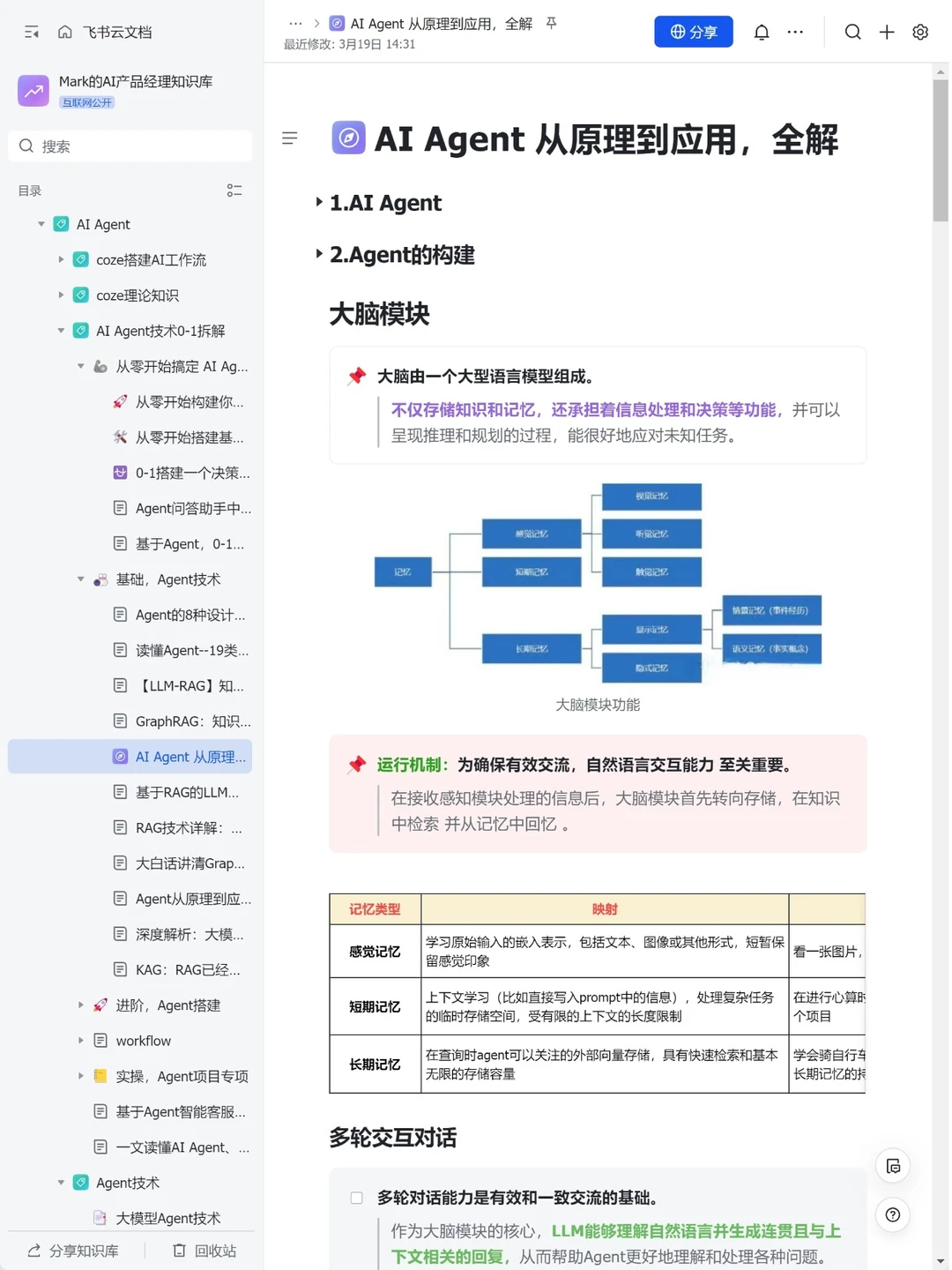Screen dimensions: 952x1270
Task: Open search with the magnifier icon at top right
Action: coord(852,32)
